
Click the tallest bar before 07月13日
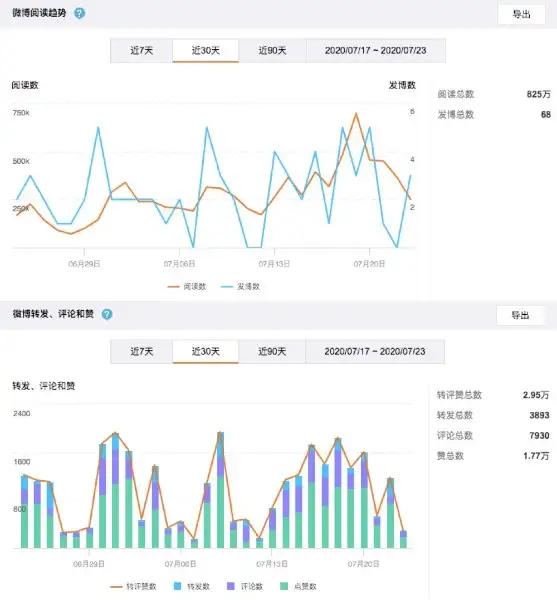click(x=220, y=490)
